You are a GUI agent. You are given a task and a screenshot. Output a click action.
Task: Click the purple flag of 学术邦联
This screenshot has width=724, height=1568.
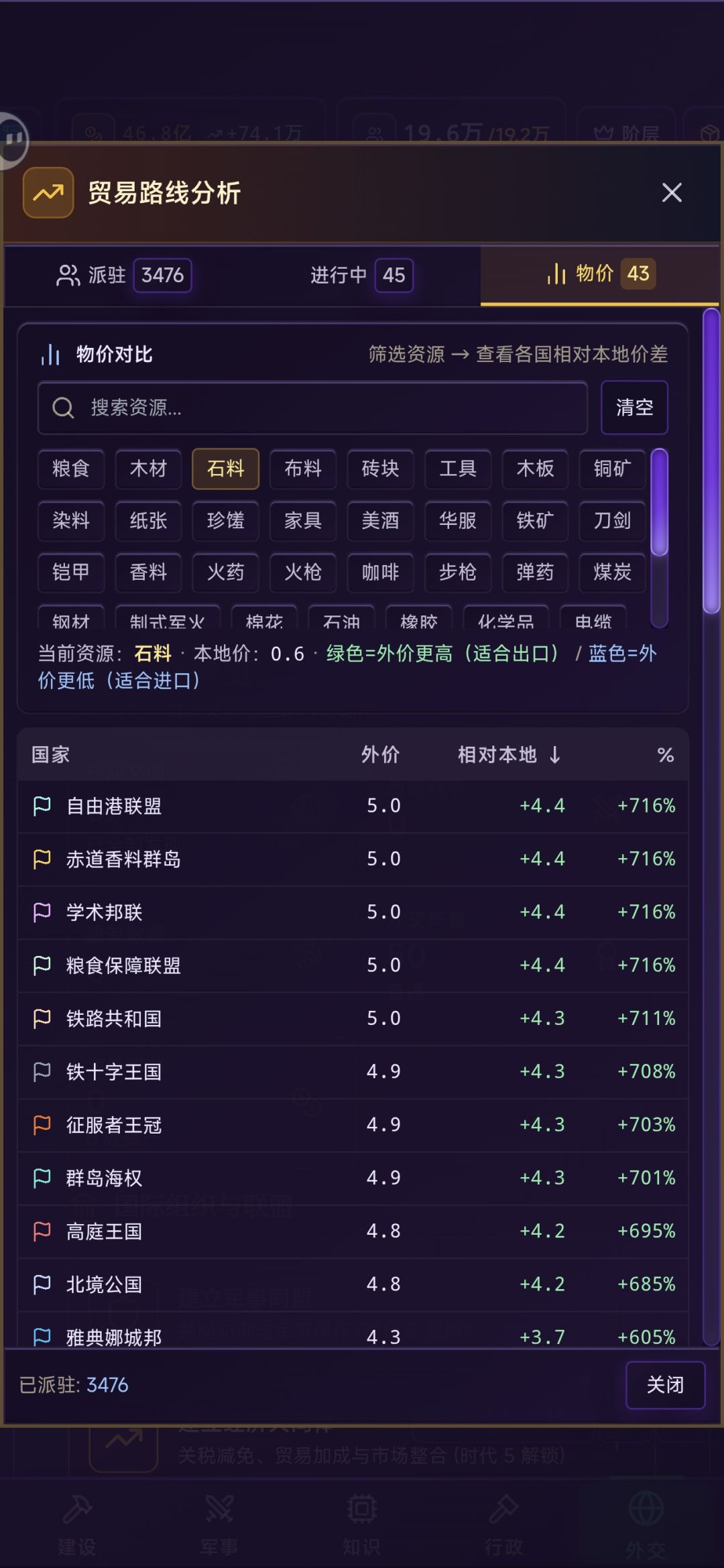pyautogui.click(x=42, y=912)
